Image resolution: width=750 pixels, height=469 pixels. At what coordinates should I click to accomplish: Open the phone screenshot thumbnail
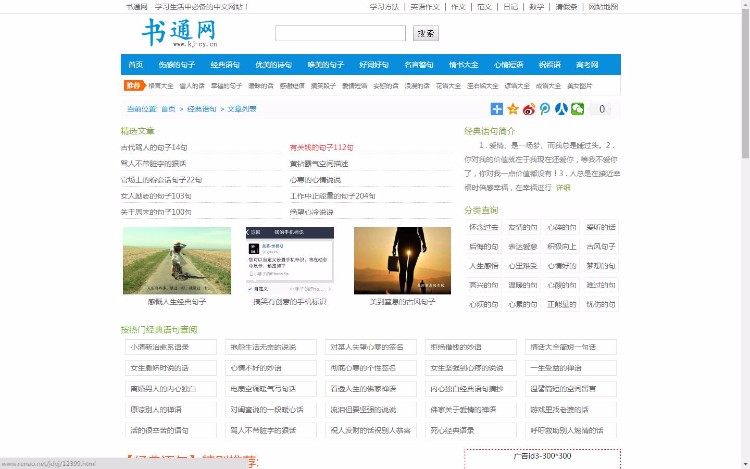(x=290, y=261)
